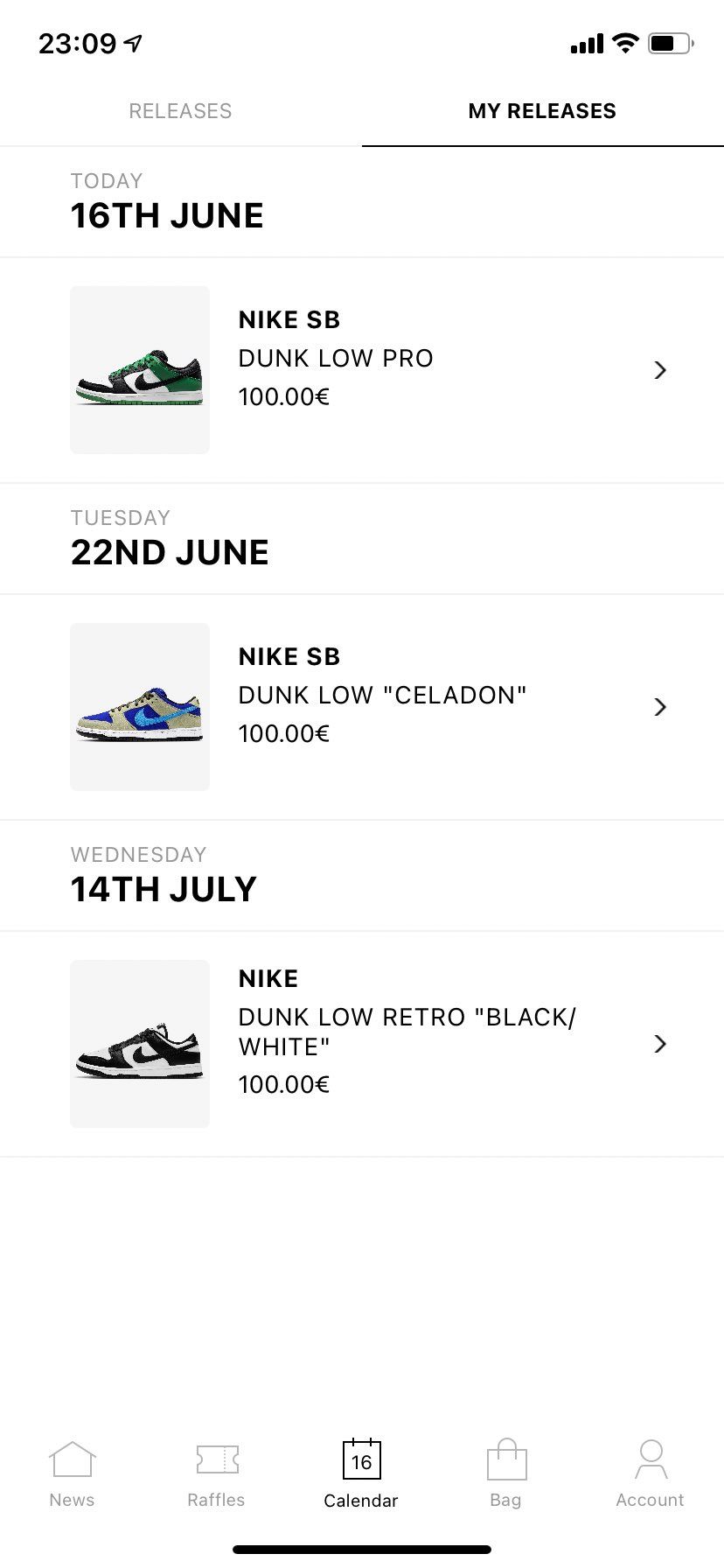View blue Celadon shoe thumbnail
This screenshot has height=1568, width=724.
(140, 707)
